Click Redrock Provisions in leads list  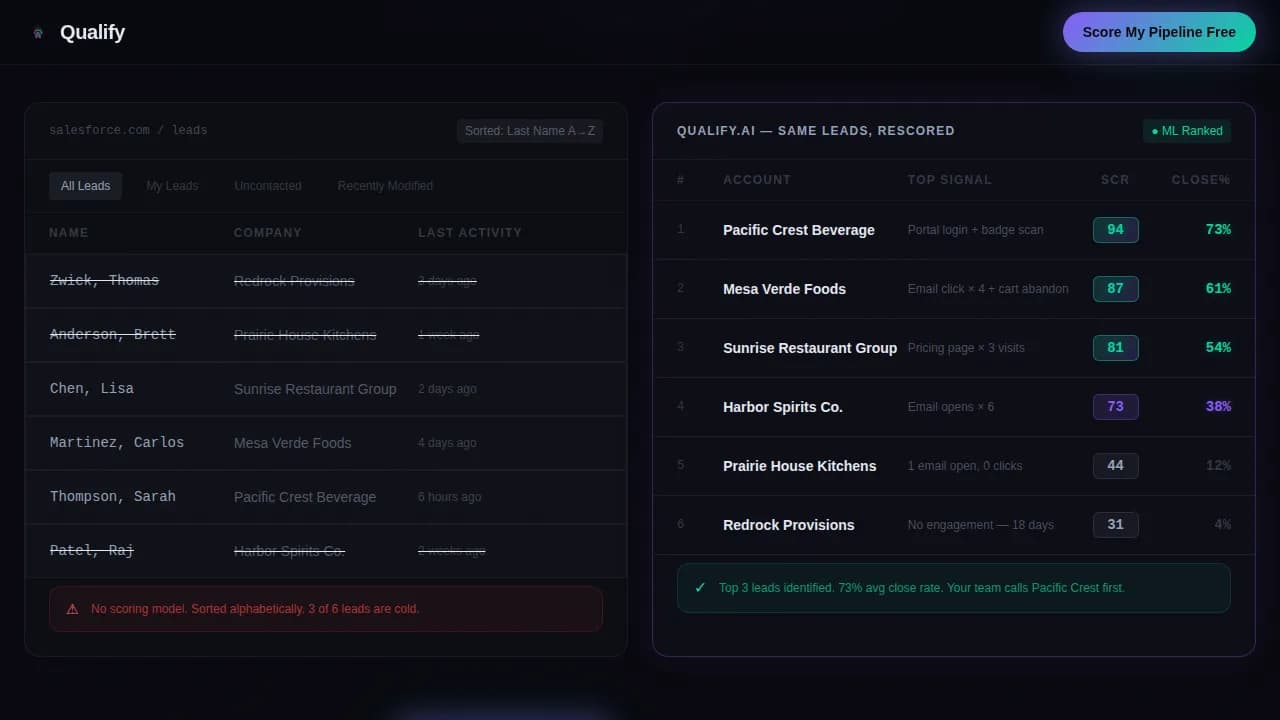pos(294,281)
